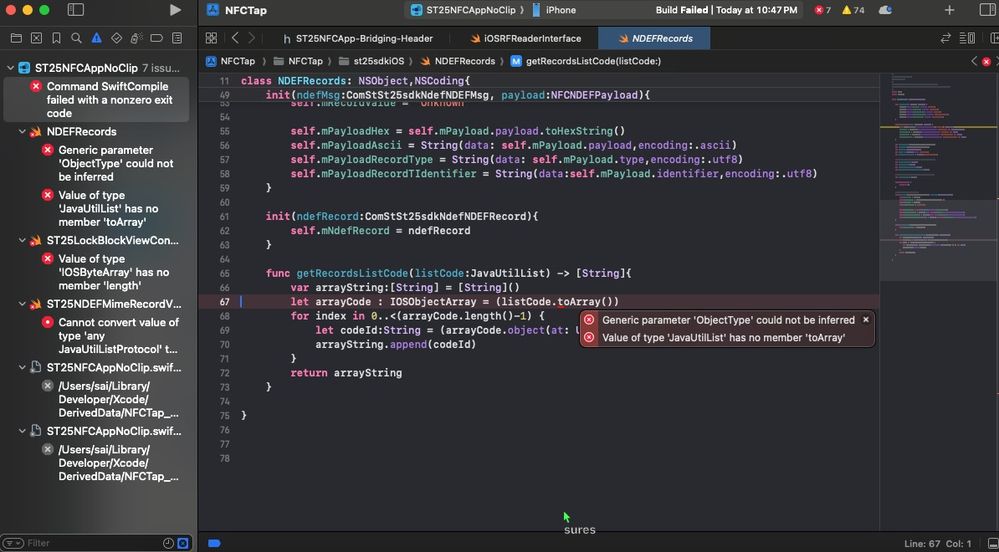The image size is (999, 552).
Task: Click the Run (play) button
Action: (176, 10)
